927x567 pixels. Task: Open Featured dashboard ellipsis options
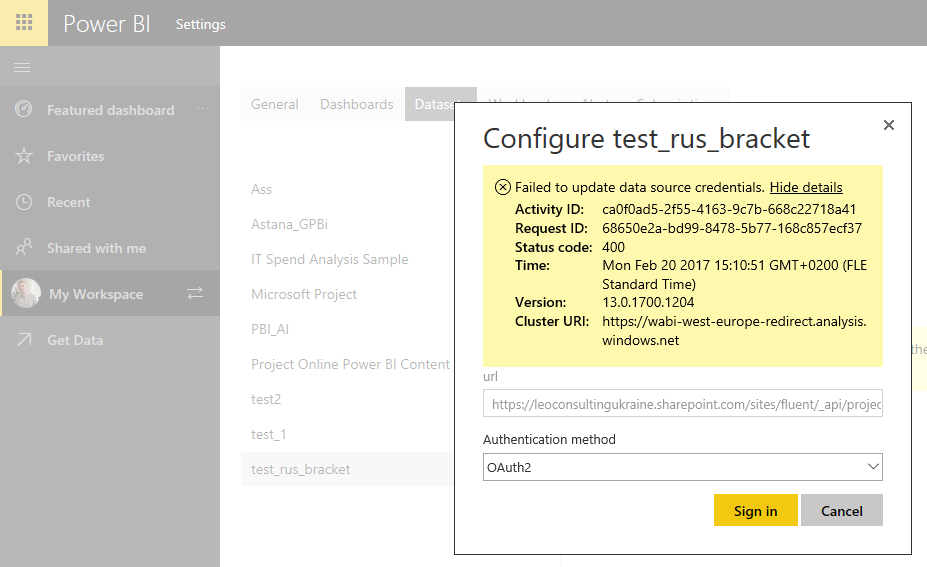pyautogui.click(x=203, y=109)
